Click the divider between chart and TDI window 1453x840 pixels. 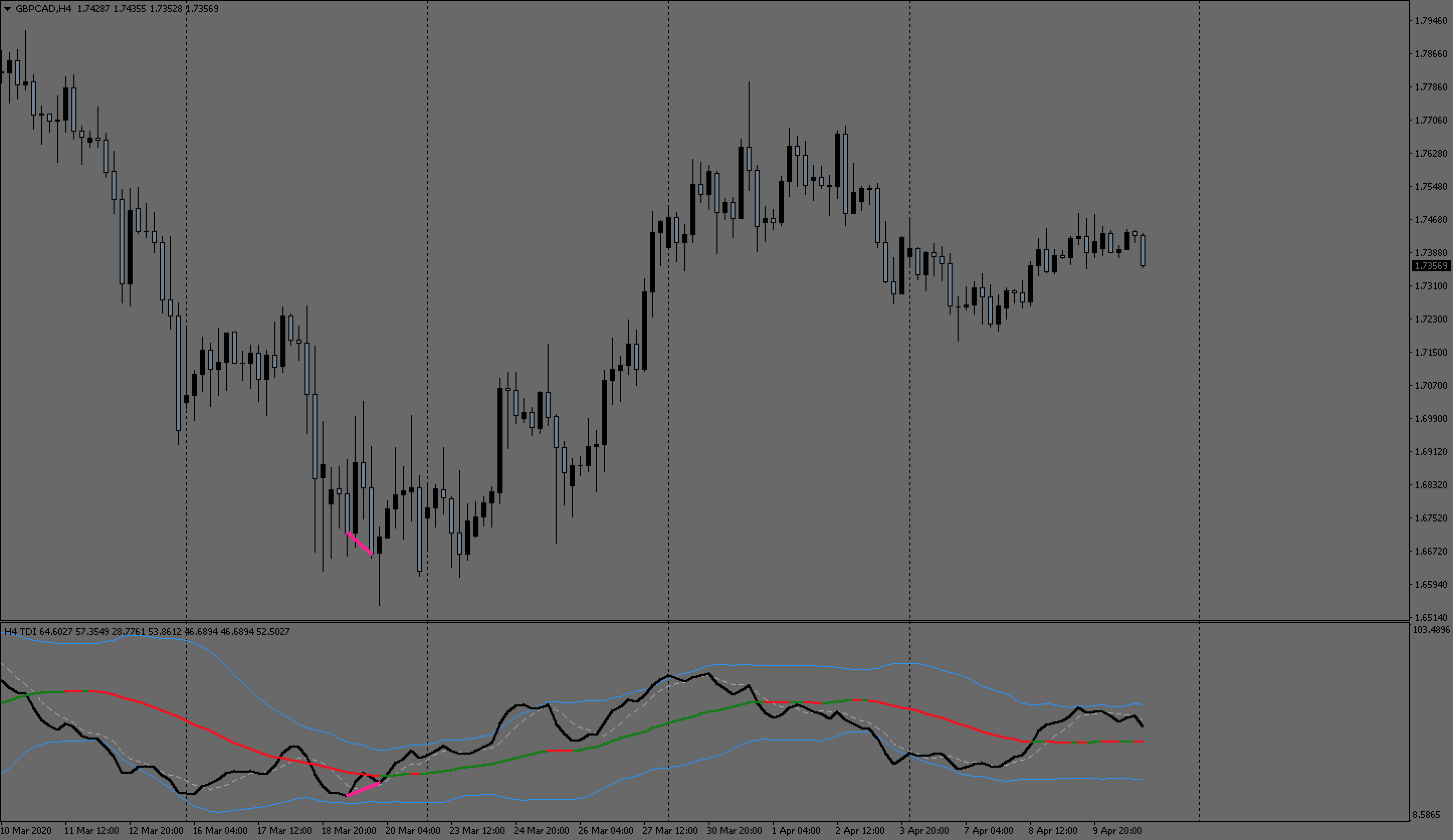point(692,621)
